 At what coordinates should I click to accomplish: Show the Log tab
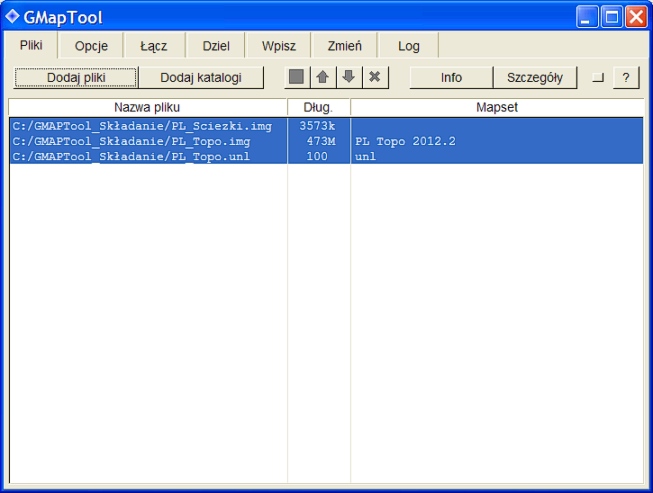(x=409, y=46)
